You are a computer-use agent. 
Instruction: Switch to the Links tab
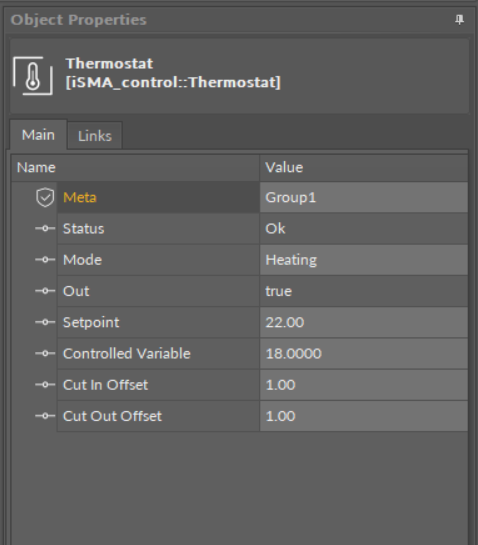(x=95, y=136)
